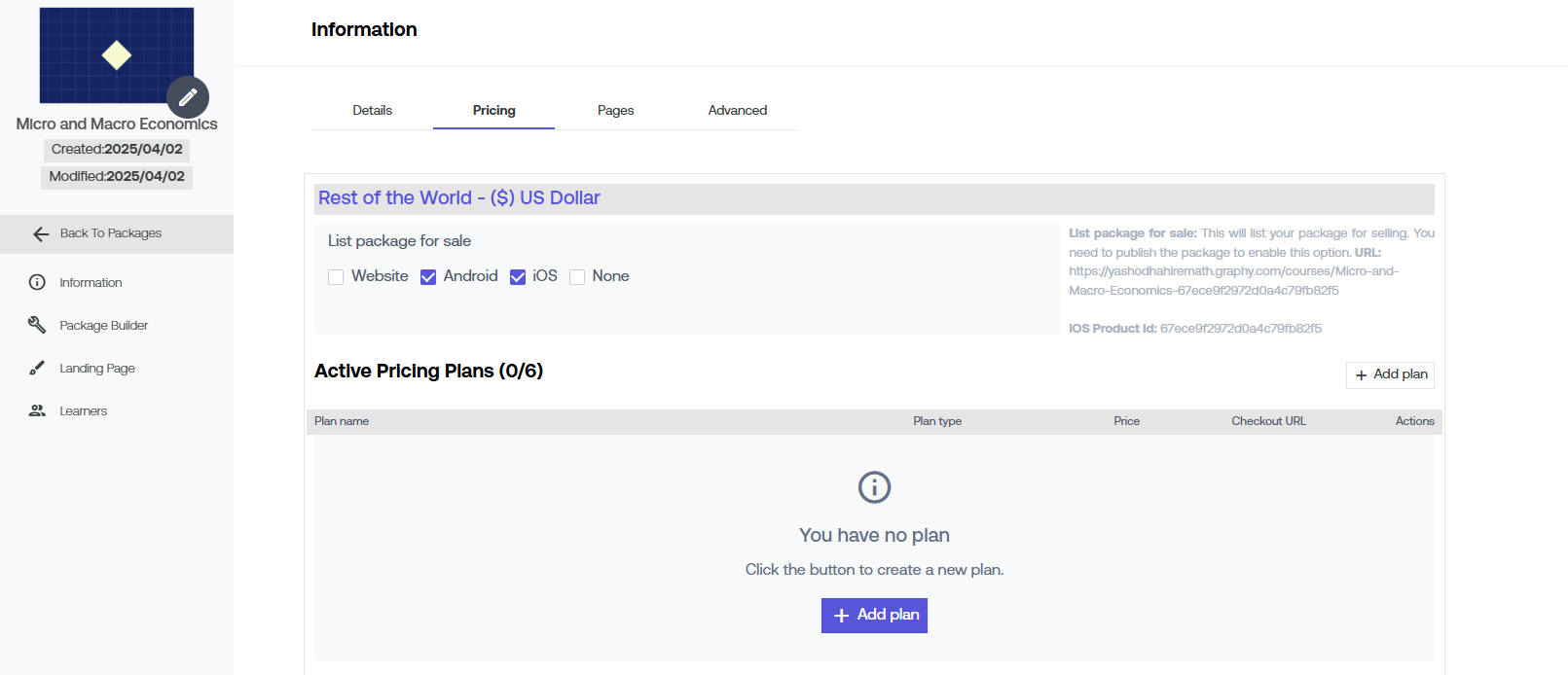Screen dimensions: 1568x675
Task: Uncheck the iOS checkbox
Action: pyautogui.click(x=518, y=277)
